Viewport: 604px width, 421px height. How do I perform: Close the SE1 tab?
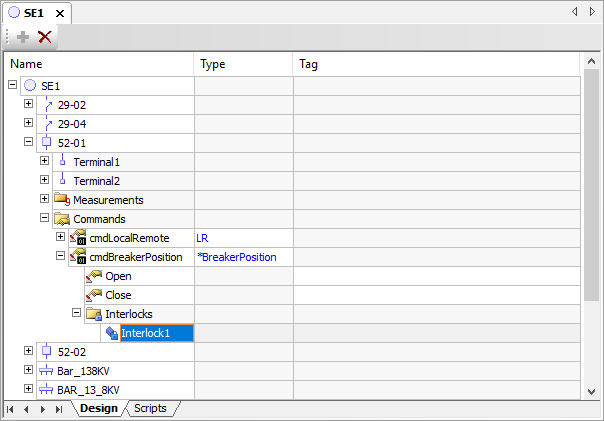[59, 13]
